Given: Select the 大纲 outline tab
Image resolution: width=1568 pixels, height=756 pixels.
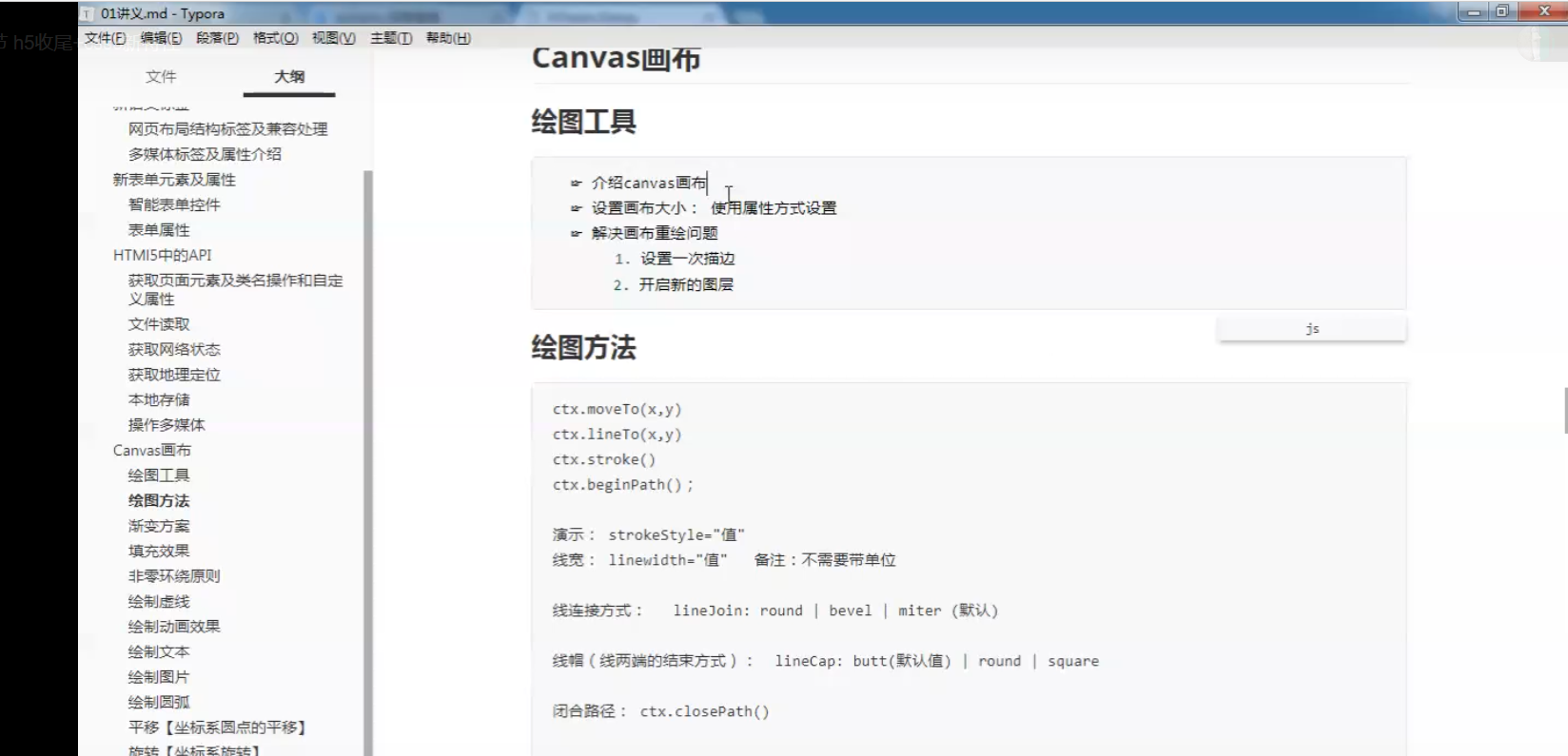Looking at the screenshot, I should 289,76.
